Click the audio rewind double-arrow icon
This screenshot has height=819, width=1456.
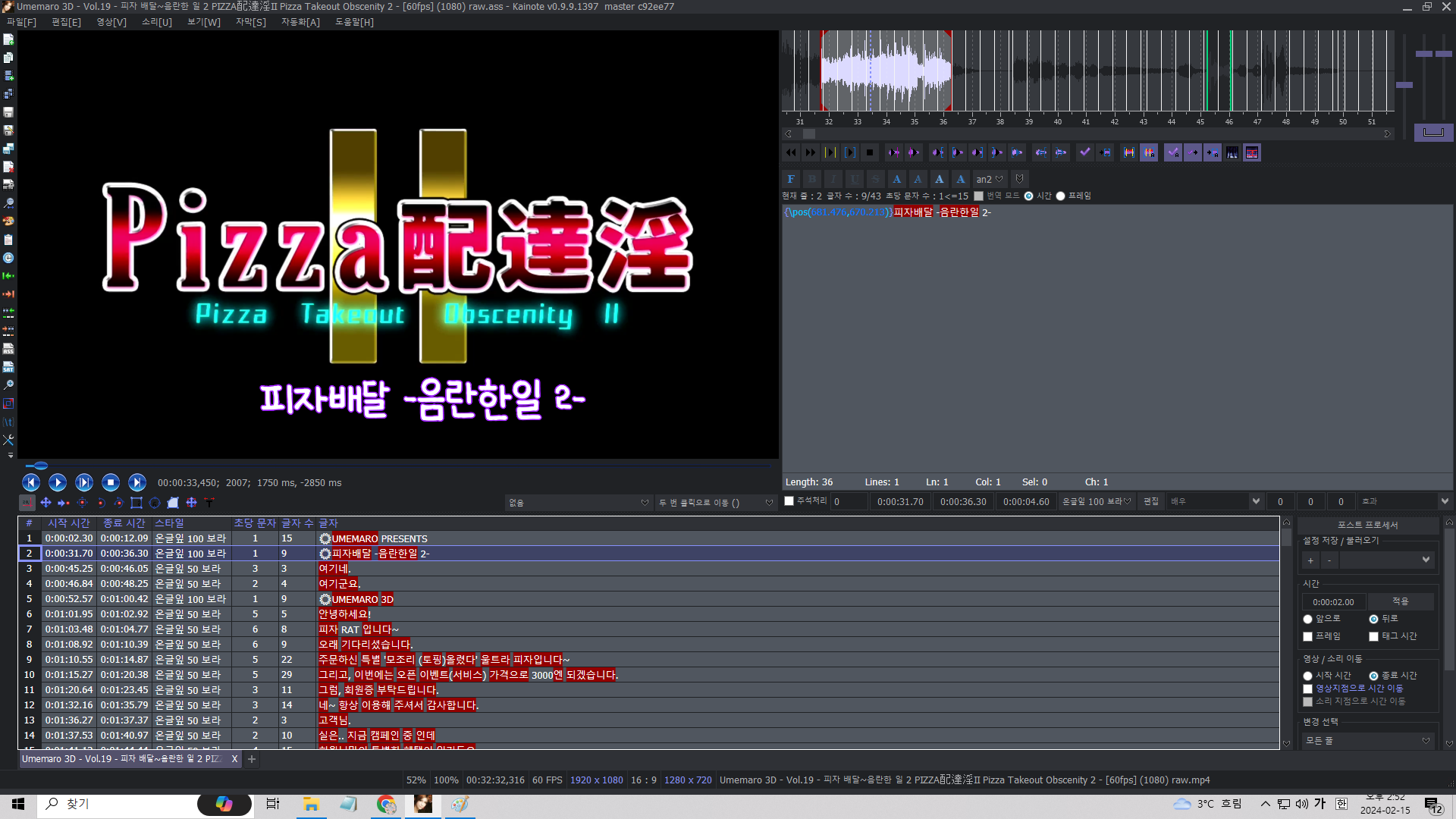click(x=791, y=152)
